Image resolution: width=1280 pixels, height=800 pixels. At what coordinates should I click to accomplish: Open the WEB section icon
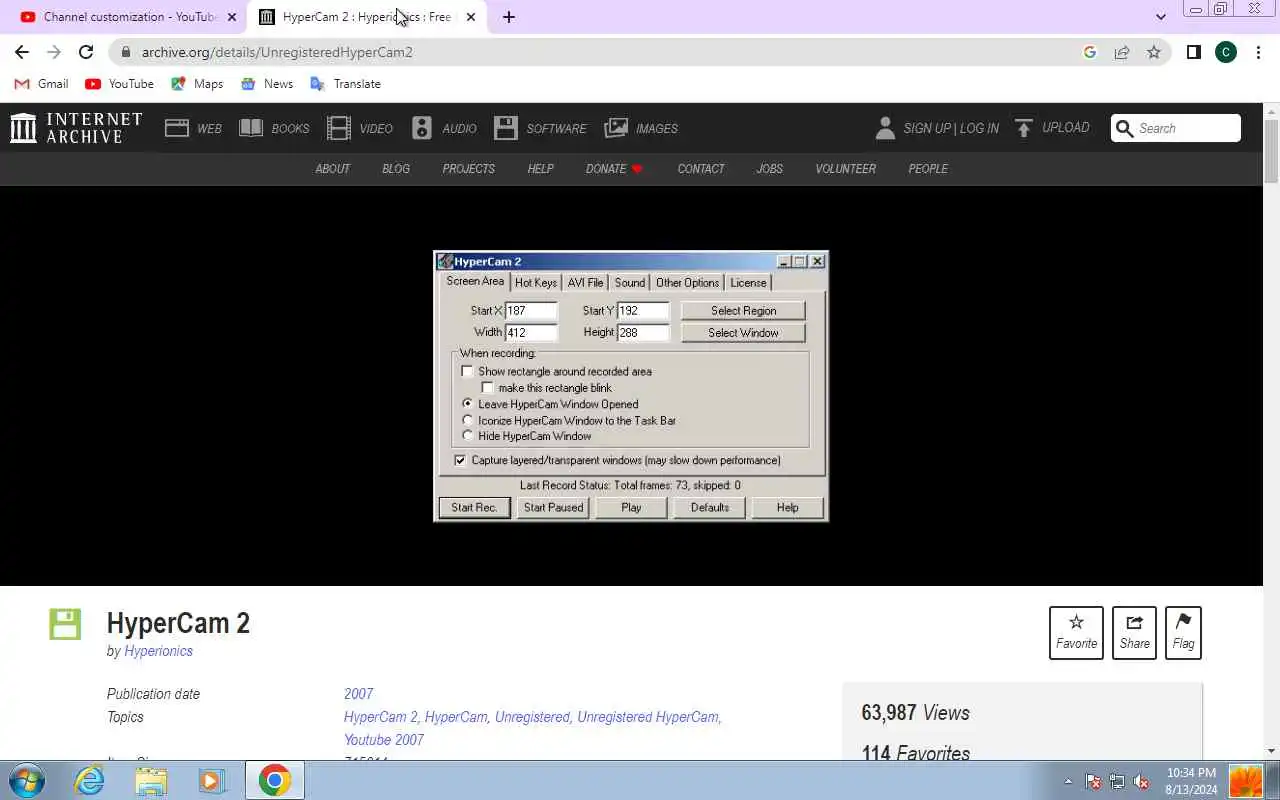[x=177, y=128]
